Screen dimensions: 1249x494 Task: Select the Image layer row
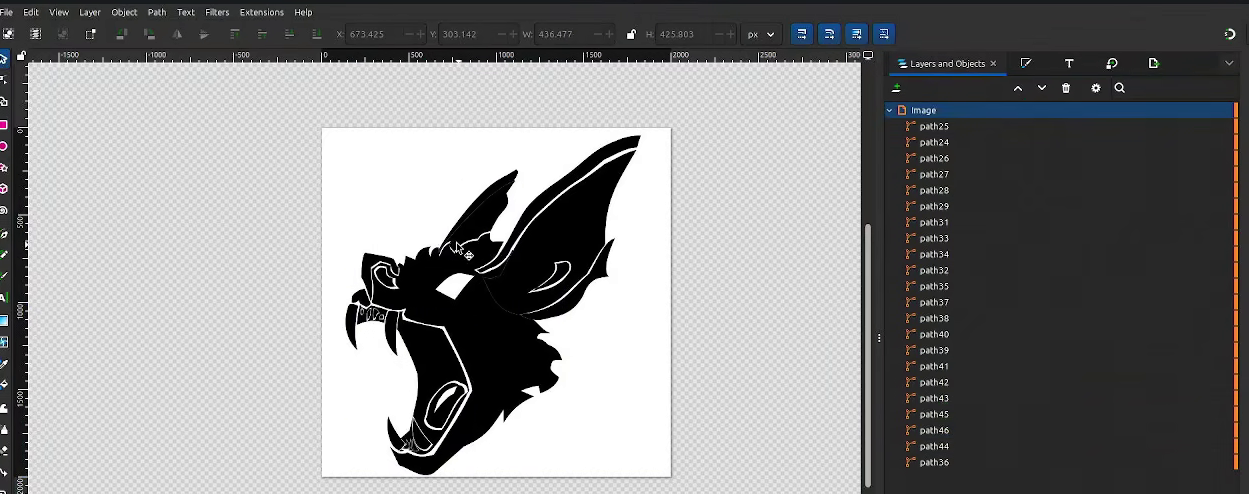coord(1060,110)
